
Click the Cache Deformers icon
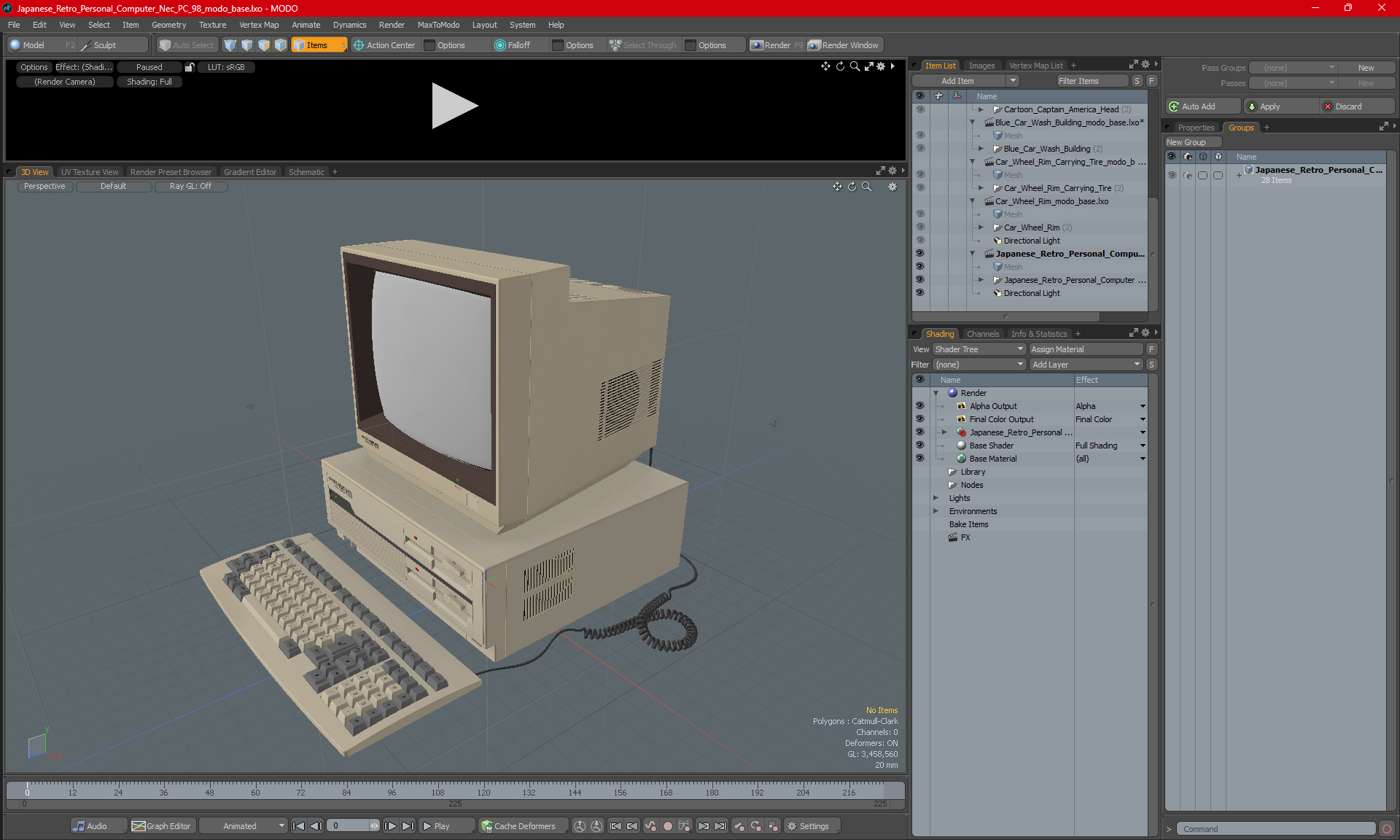click(x=486, y=826)
